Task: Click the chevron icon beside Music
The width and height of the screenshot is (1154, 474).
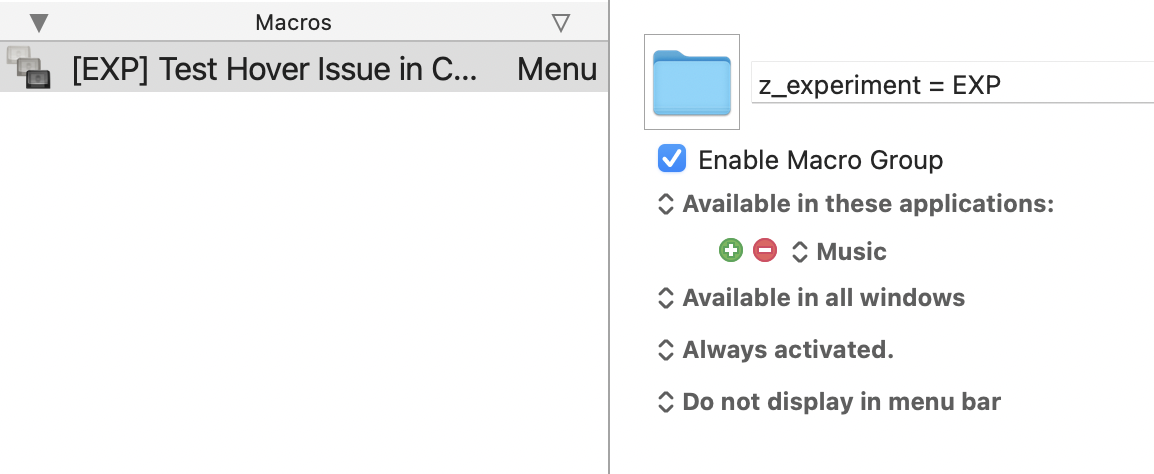Action: point(799,251)
